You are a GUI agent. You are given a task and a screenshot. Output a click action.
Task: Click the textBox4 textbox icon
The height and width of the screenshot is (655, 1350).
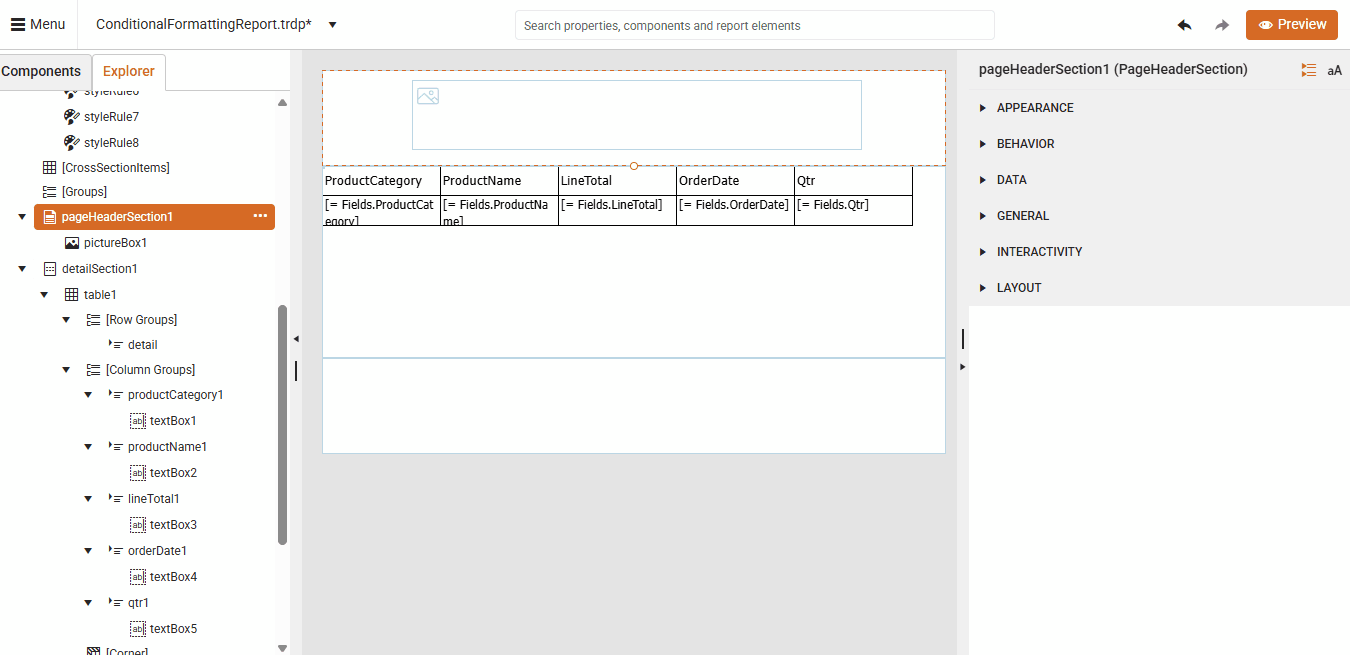point(138,577)
